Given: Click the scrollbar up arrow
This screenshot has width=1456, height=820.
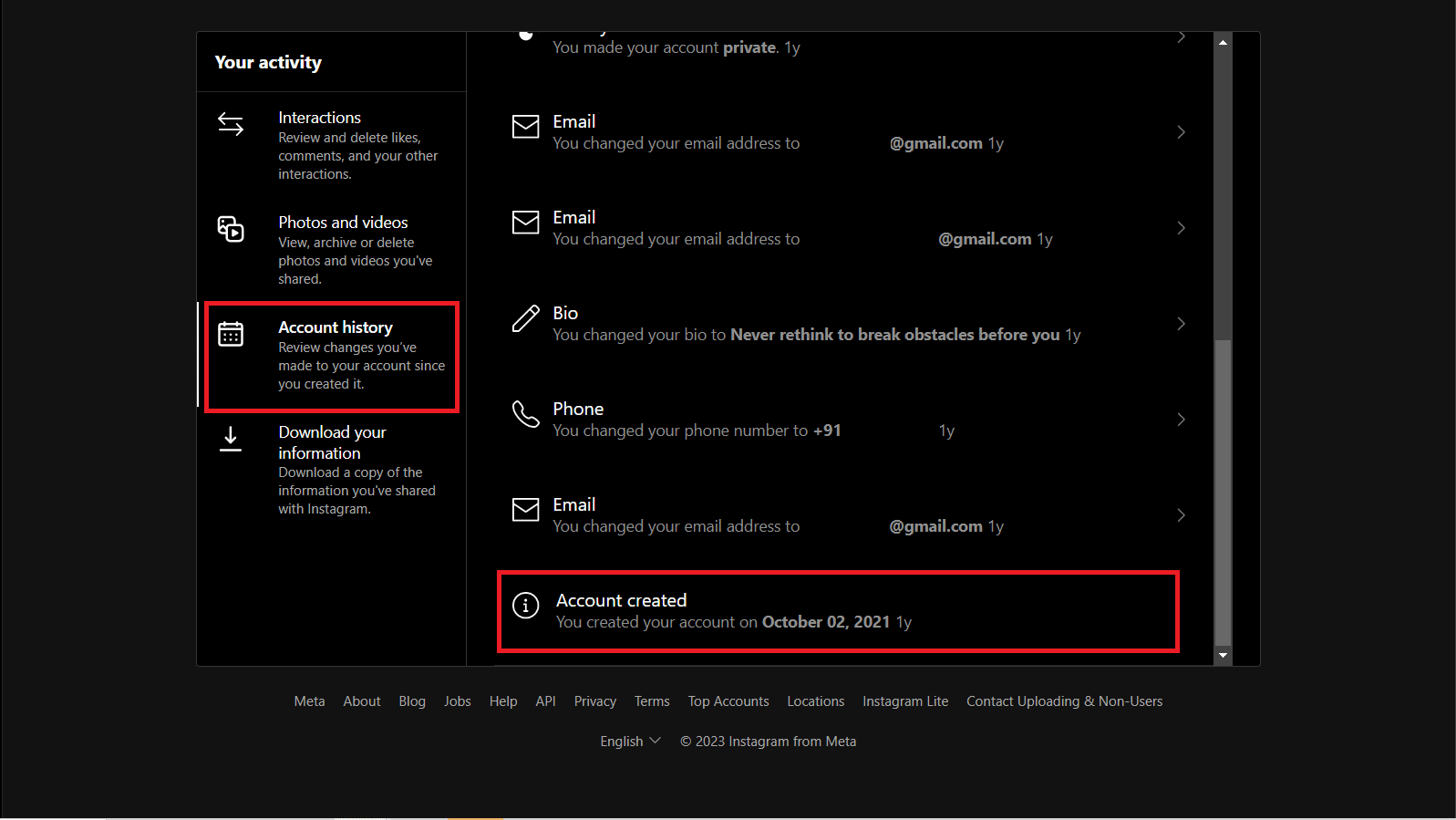Looking at the screenshot, I should click(x=1223, y=42).
